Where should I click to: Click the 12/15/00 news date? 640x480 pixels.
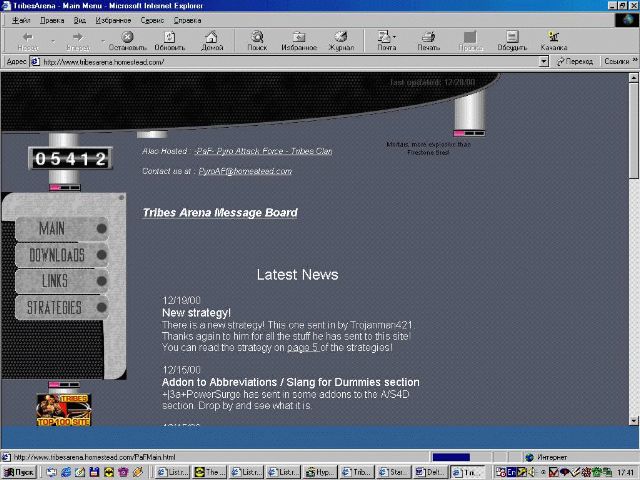181,370
